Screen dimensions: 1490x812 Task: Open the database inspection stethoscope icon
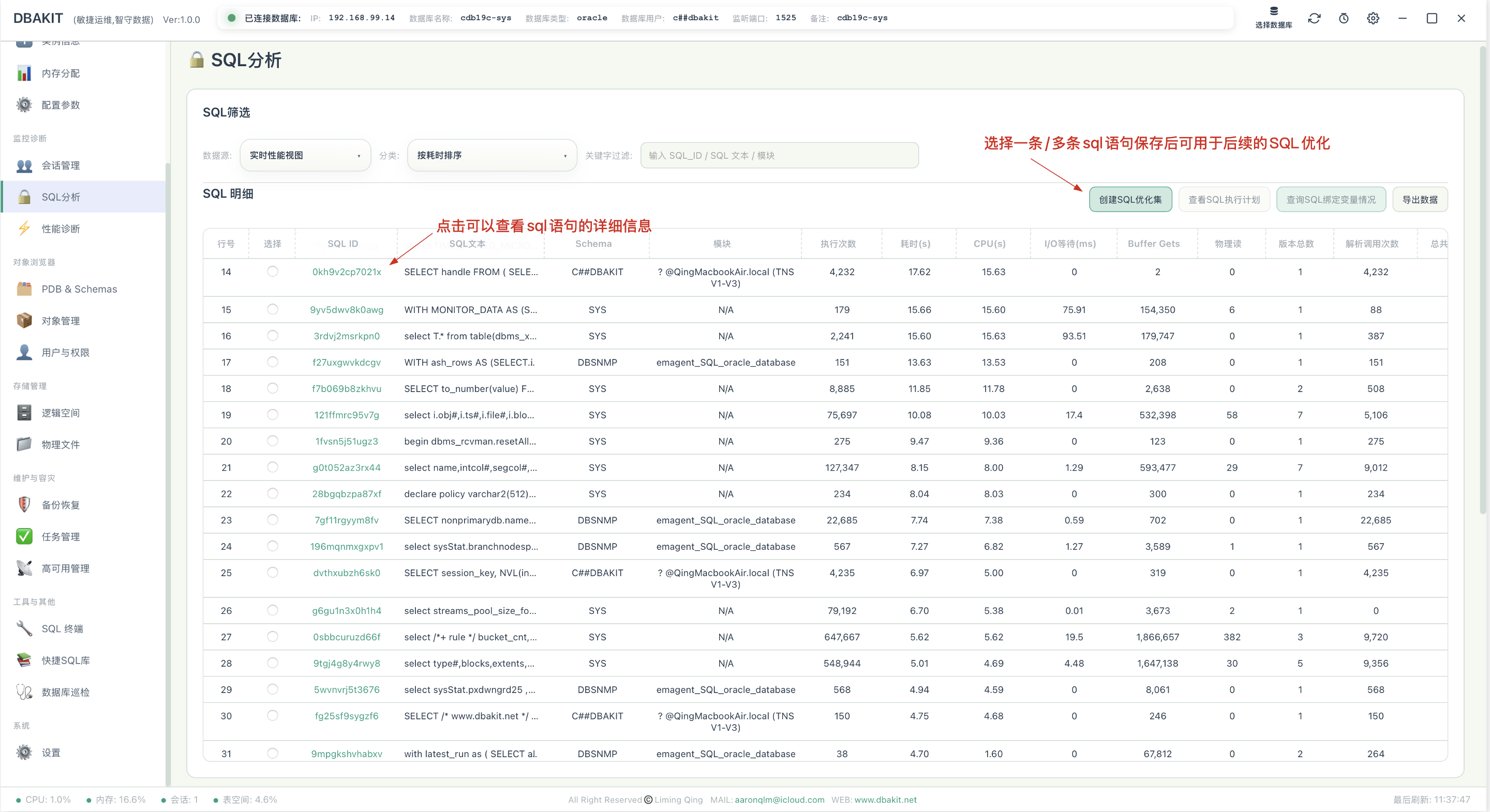[24, 691]
